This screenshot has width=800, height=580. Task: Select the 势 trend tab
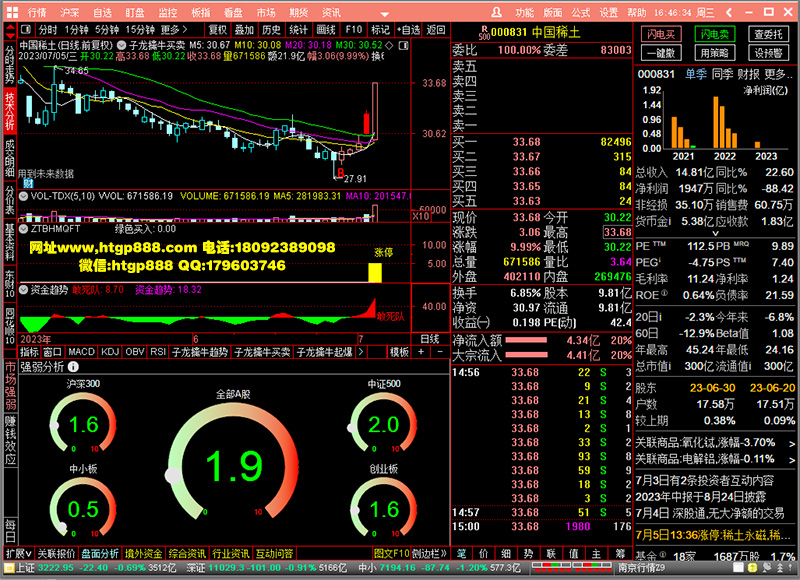click(528, 553)
